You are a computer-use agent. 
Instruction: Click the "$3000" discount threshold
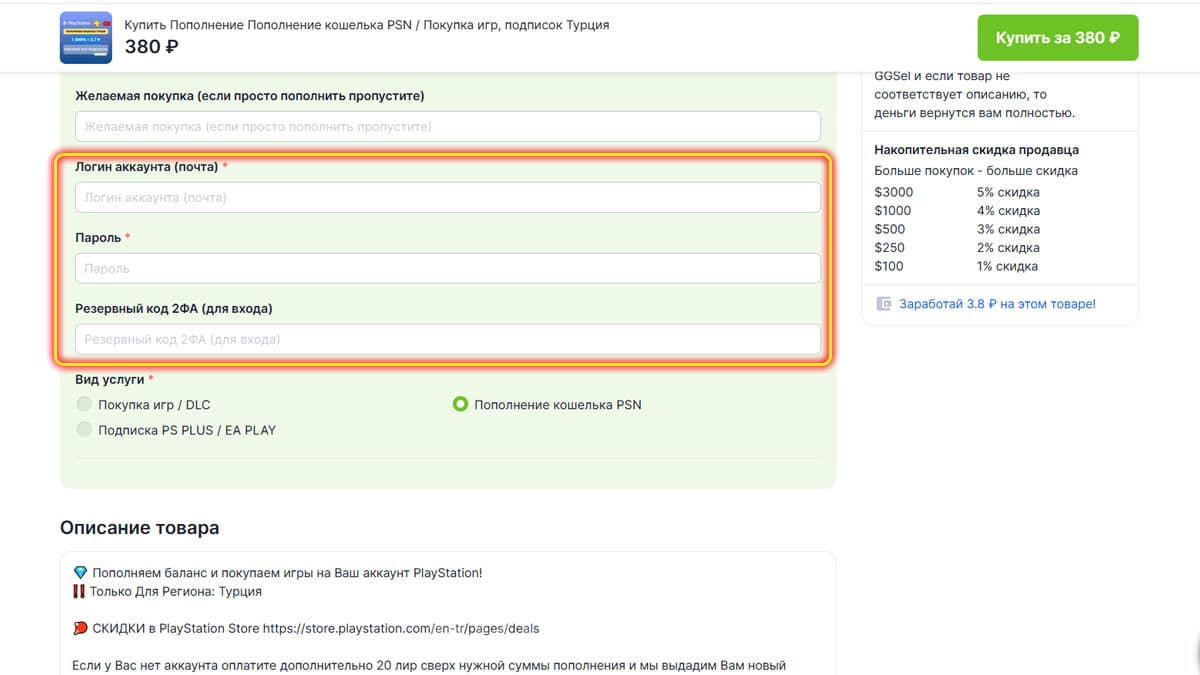[x=893, y=192]
